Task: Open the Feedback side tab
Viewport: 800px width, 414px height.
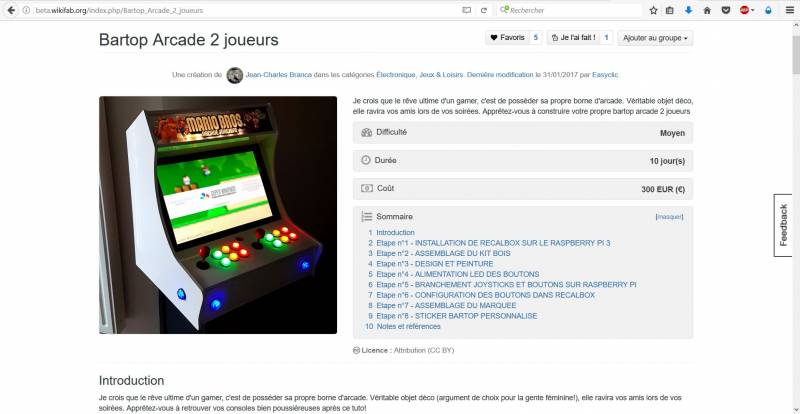Action: 783,225
